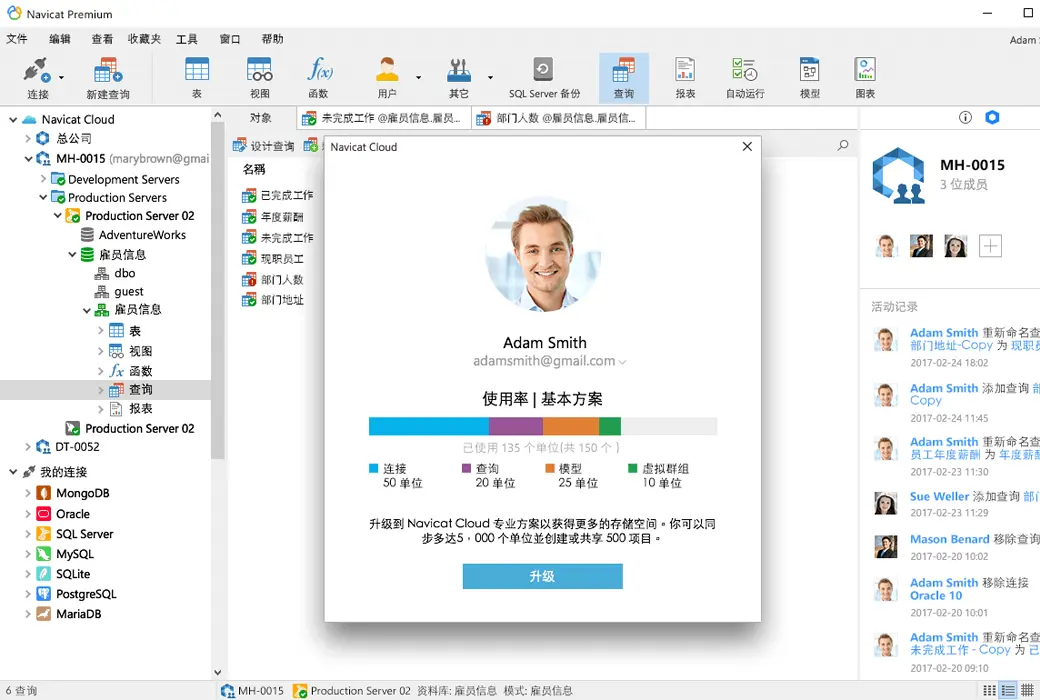
Task: Click Mason Benard link in activity log
Action: point(950,539)
